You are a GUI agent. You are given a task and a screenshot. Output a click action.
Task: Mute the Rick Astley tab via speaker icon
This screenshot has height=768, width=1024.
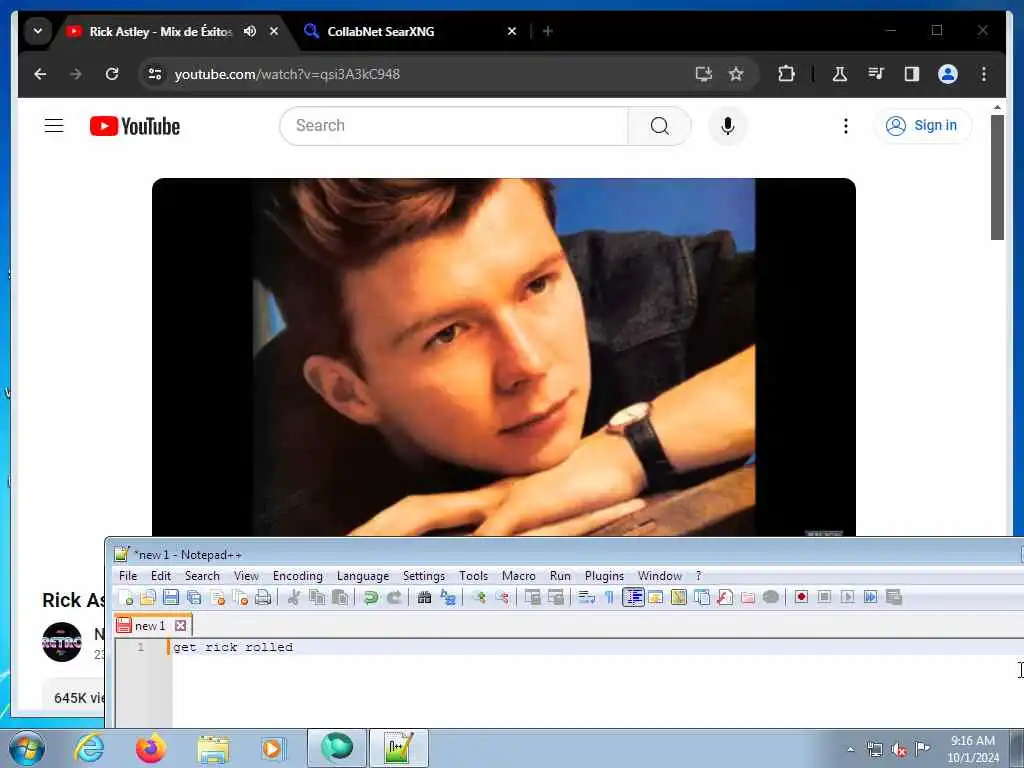(x=249, y=31)
